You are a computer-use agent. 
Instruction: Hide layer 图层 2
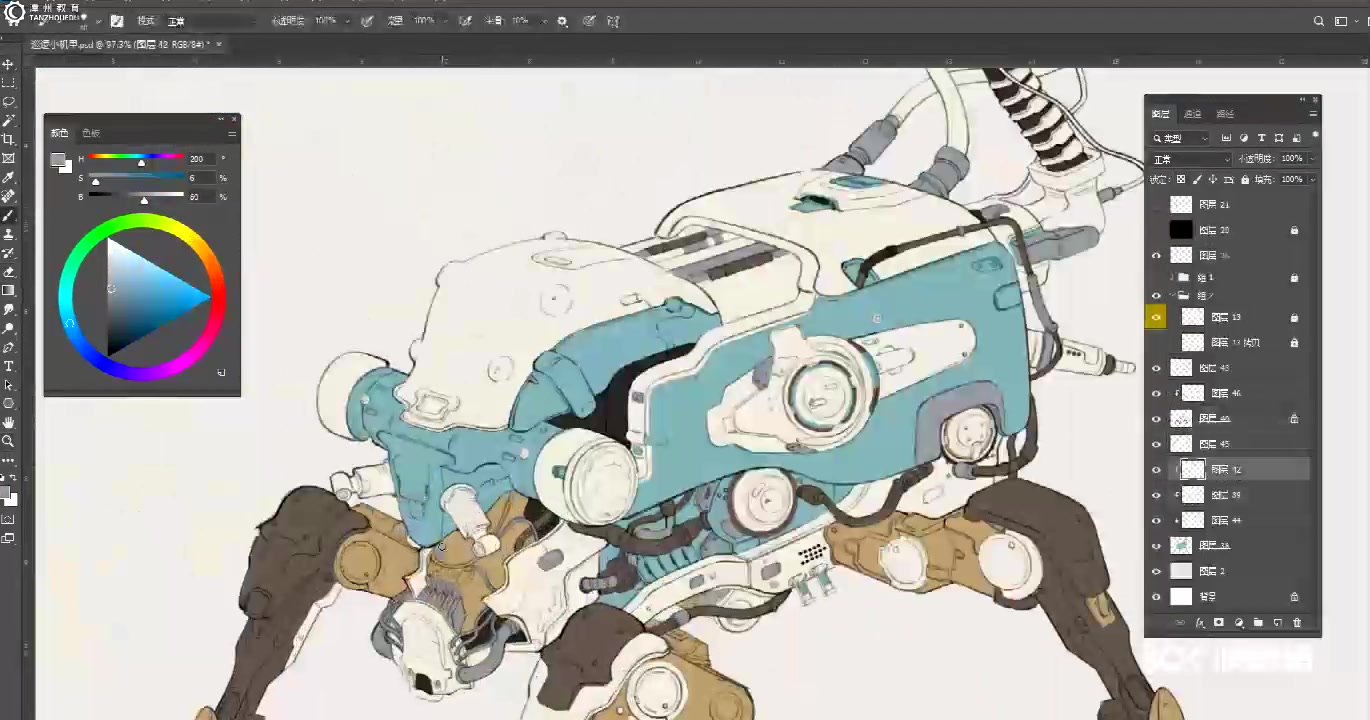[1157, 572]
